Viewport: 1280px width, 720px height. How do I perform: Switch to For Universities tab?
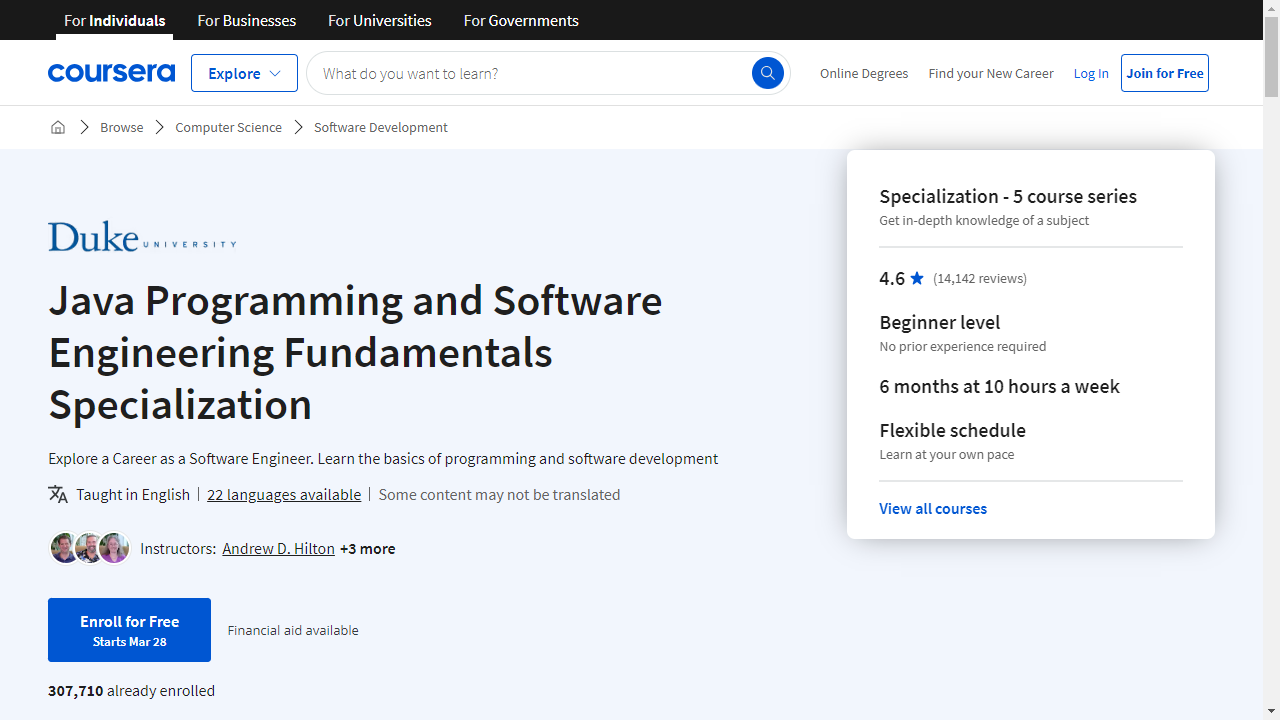pyautogui.click(x=380, y=20)
